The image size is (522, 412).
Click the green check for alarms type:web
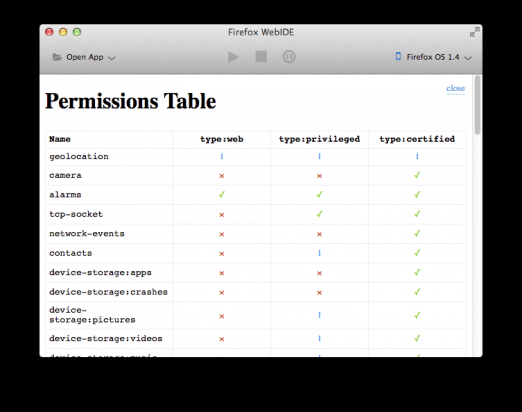pyautogui.click(x=222, y=194)
